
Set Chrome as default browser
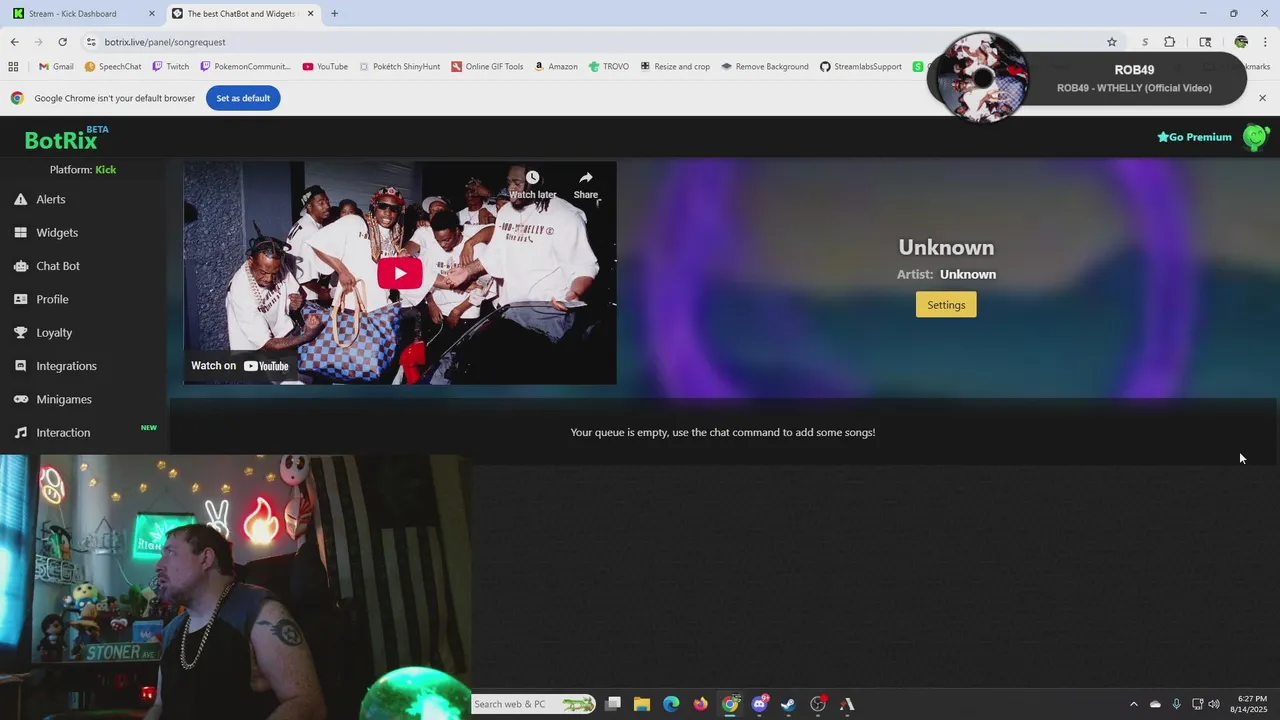pyautogui.click(x=243, y=98)
